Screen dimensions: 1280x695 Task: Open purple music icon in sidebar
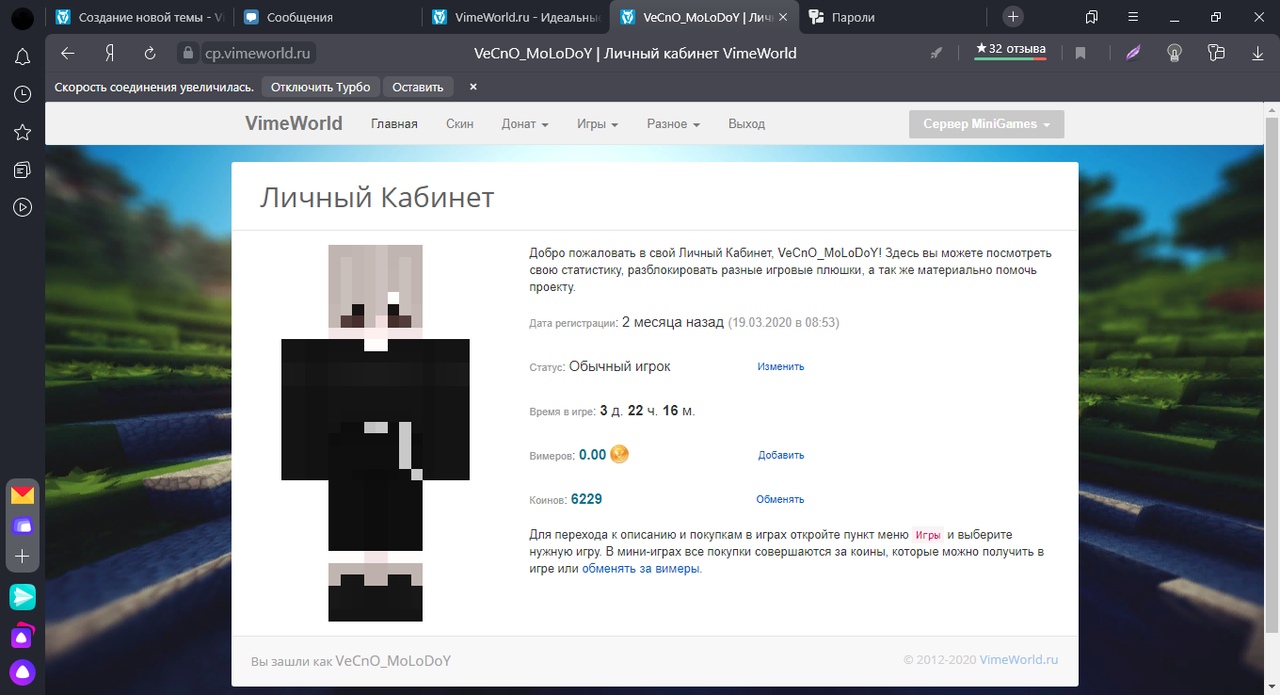click(22, 635)
